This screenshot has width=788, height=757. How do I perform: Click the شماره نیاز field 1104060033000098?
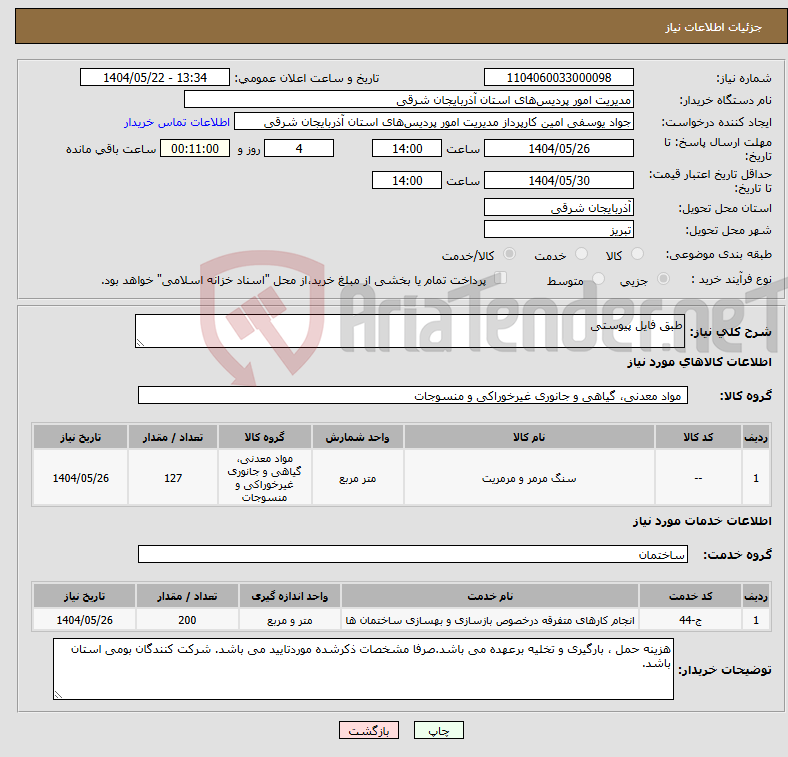[558, 77]
